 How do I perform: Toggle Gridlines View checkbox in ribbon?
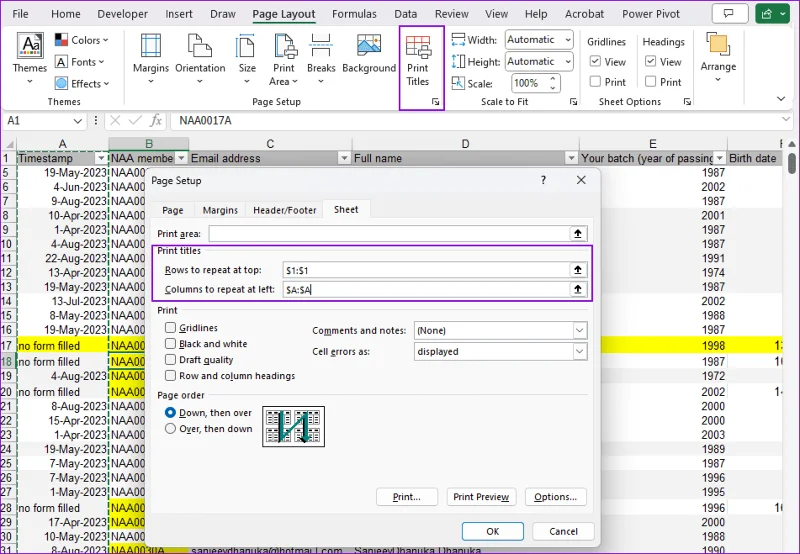tap(595, 61)
